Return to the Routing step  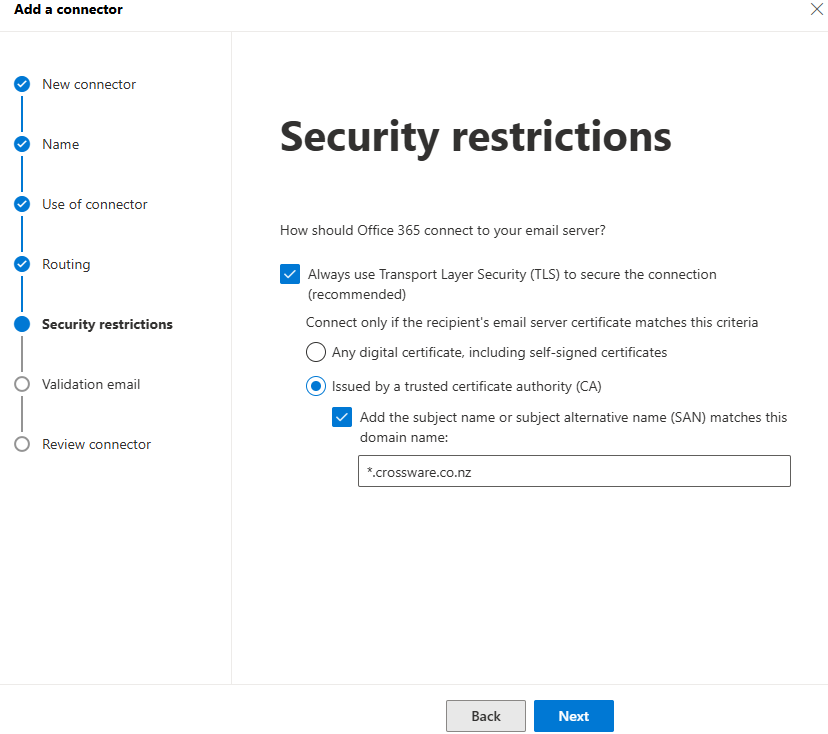coord(66,265)
